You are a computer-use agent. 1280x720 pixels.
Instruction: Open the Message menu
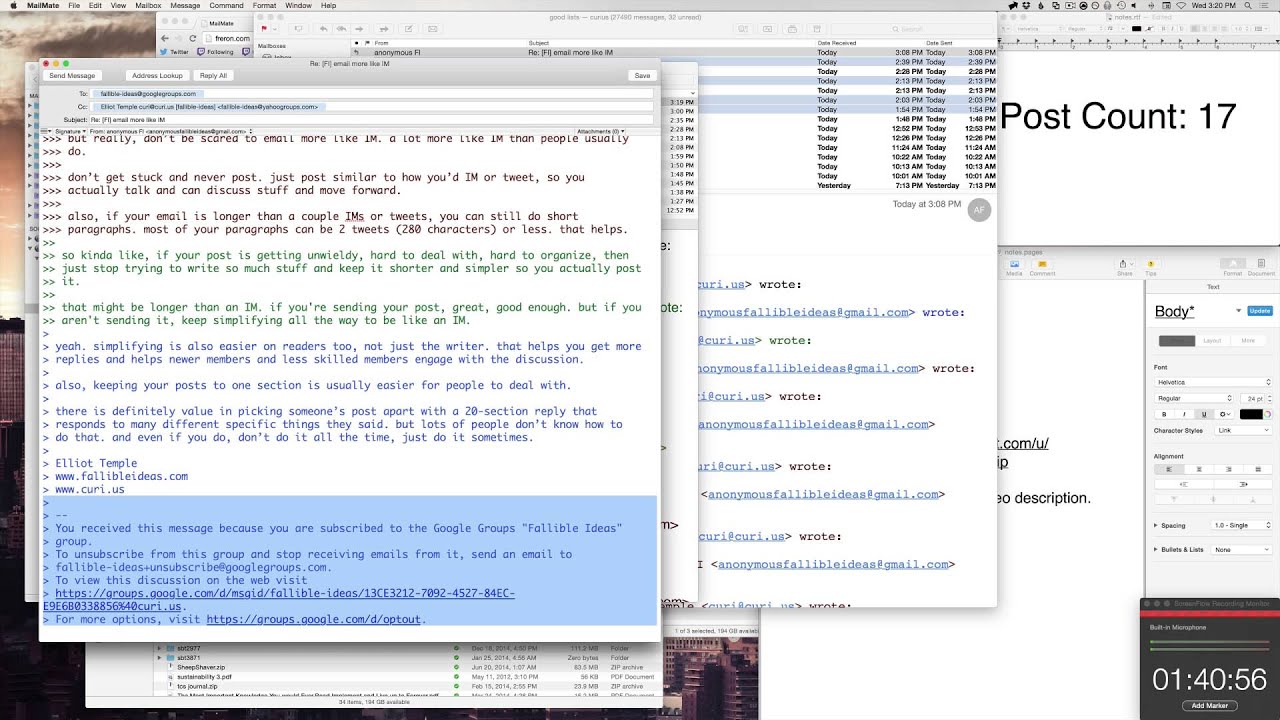pyautogui.click(x=185, y=5)
